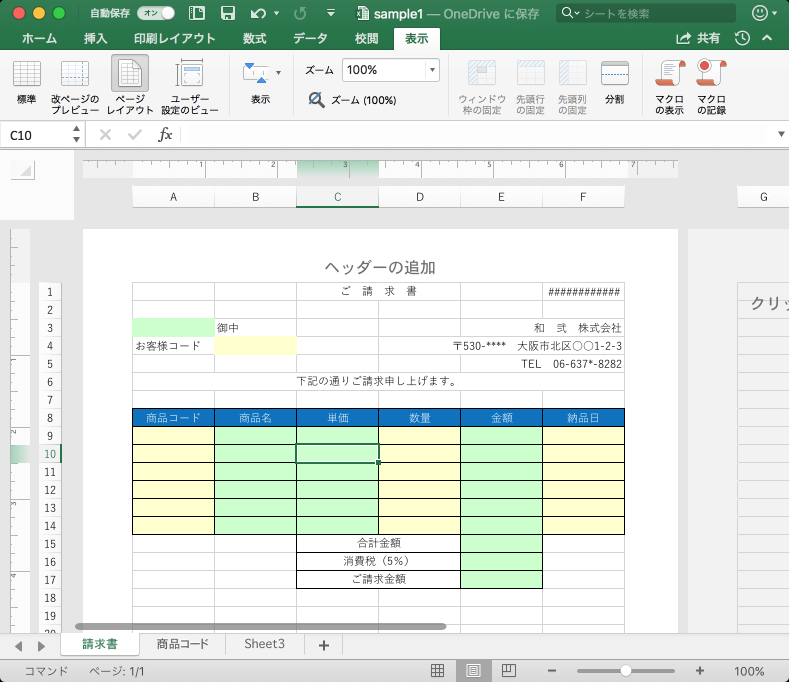Image resolution: width=789 pixels, height=682 pixels.
Task: Click the name box showing C10
Action: point(35,135)
